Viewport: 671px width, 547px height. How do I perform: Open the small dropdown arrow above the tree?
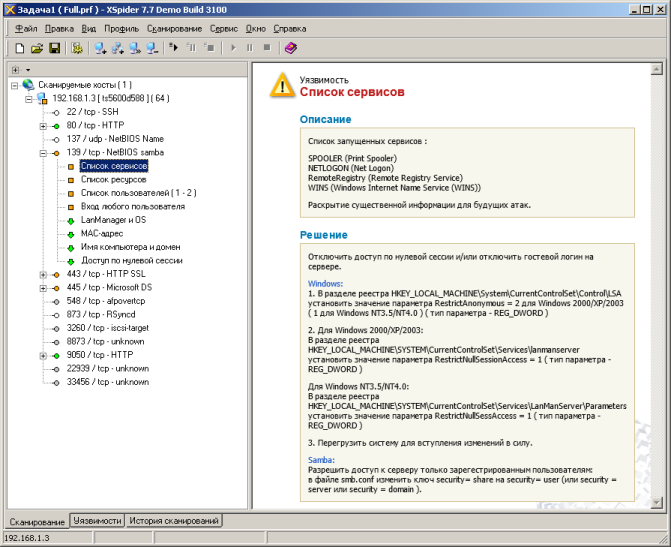click(28, 70)
